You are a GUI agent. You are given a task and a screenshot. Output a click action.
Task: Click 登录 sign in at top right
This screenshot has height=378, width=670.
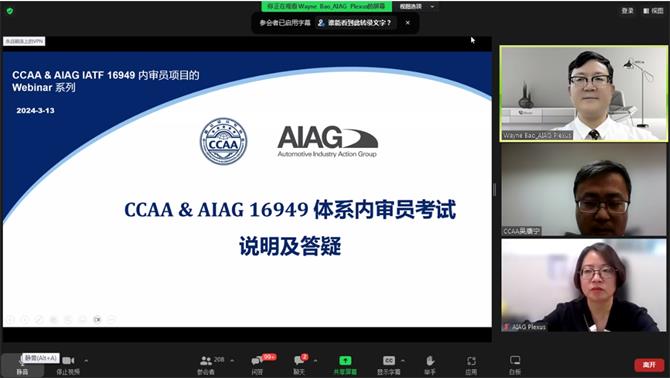[627, 11]
